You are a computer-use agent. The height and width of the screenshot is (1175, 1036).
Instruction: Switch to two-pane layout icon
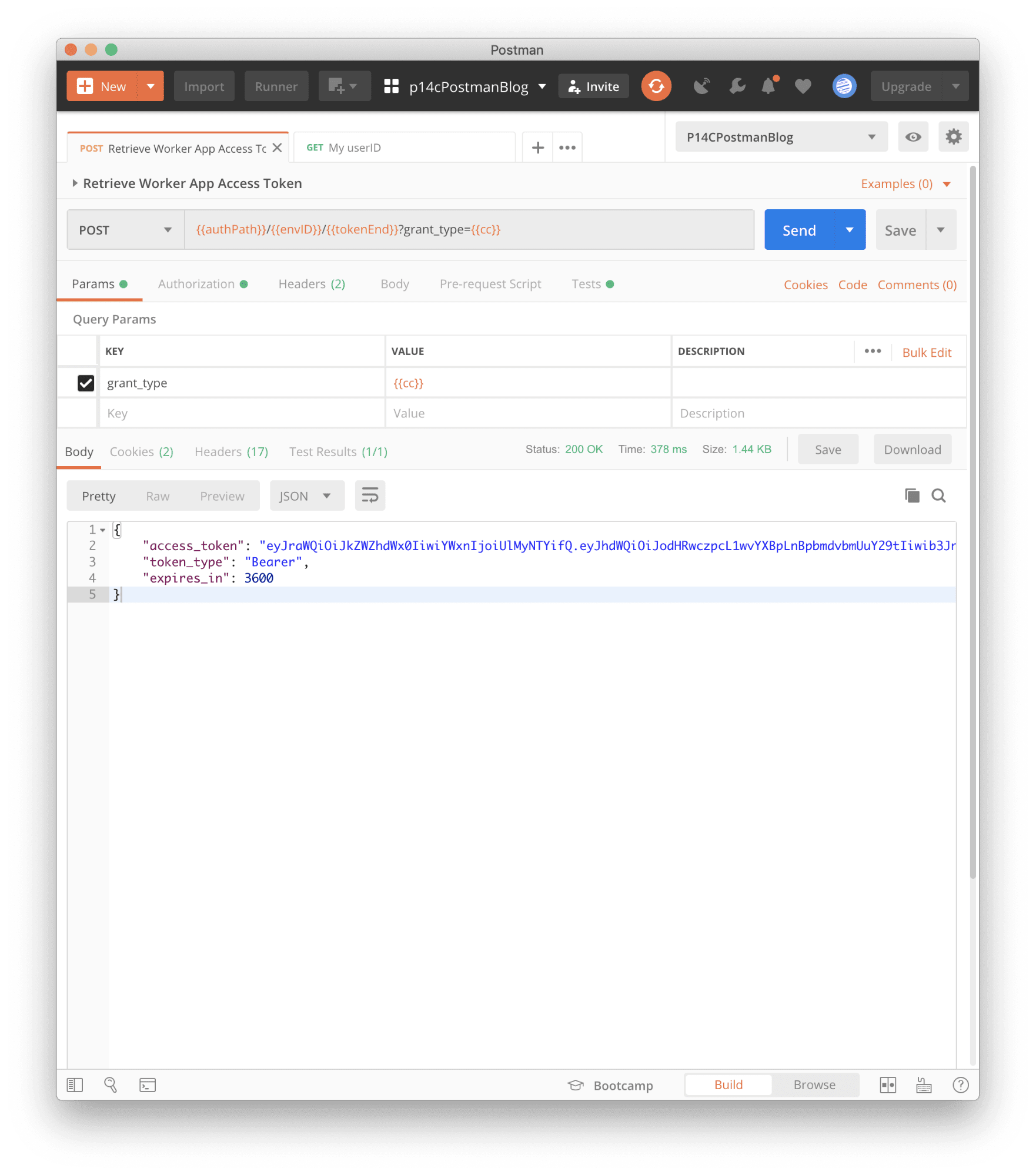tap(888, 1085)
